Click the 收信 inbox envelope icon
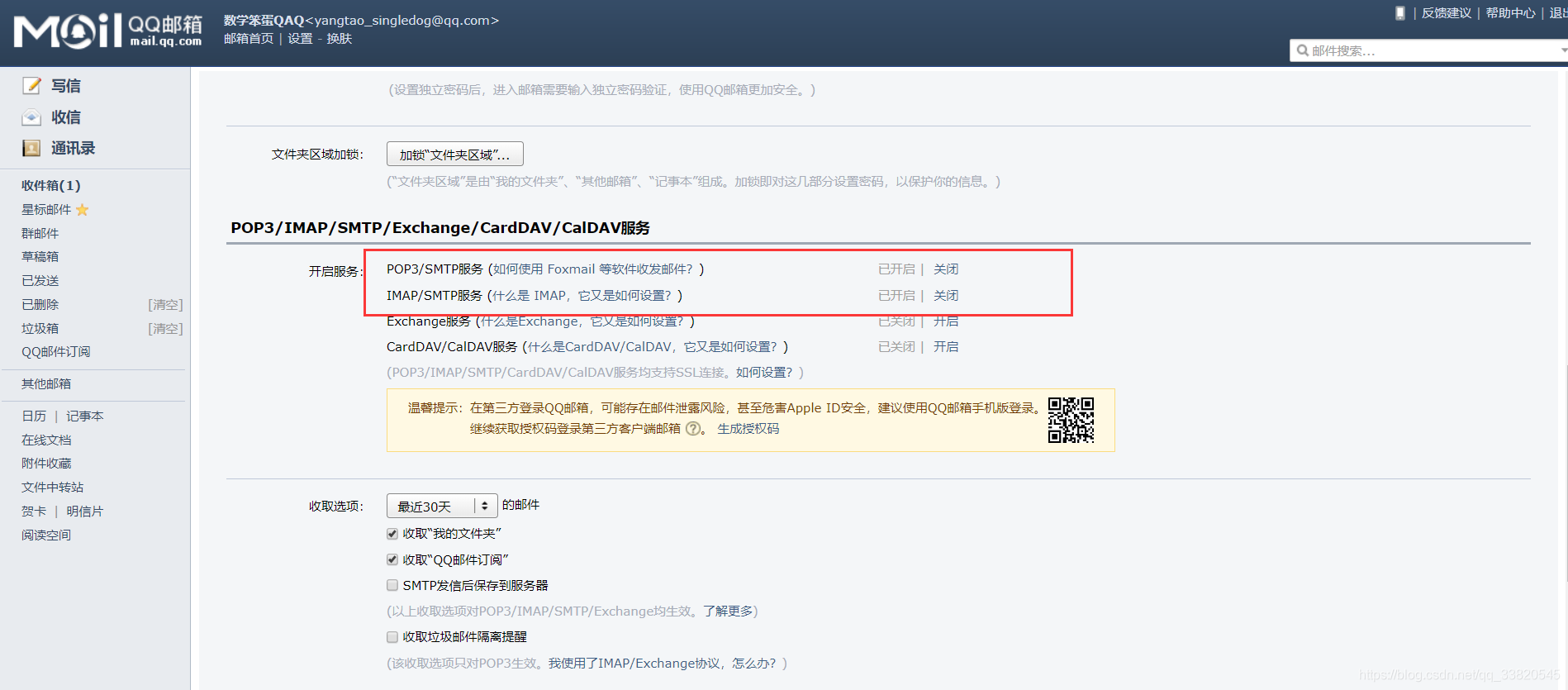The image size is (1568, 690). pos(31,117)
